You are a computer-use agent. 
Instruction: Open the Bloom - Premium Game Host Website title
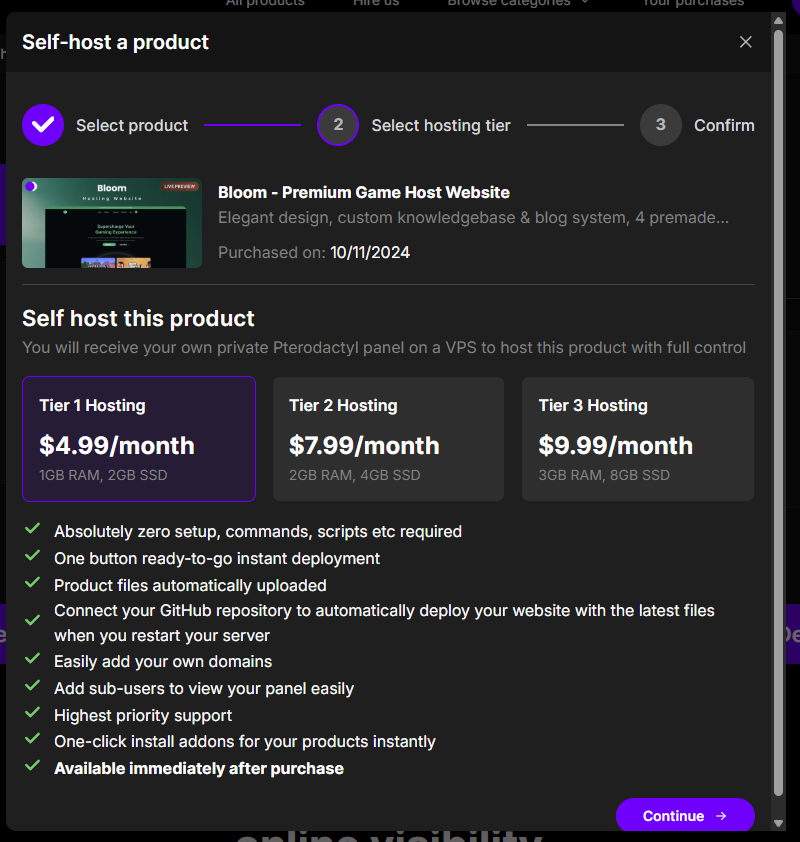tap(364, 192)
